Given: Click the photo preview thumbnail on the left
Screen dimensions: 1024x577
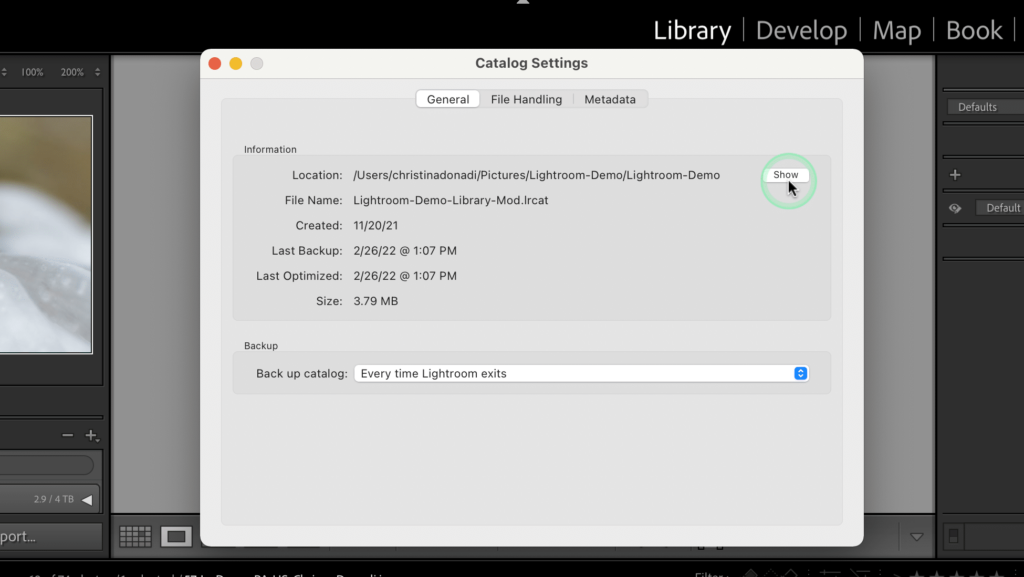Looking at the screenshot, I should coord(47,235).
